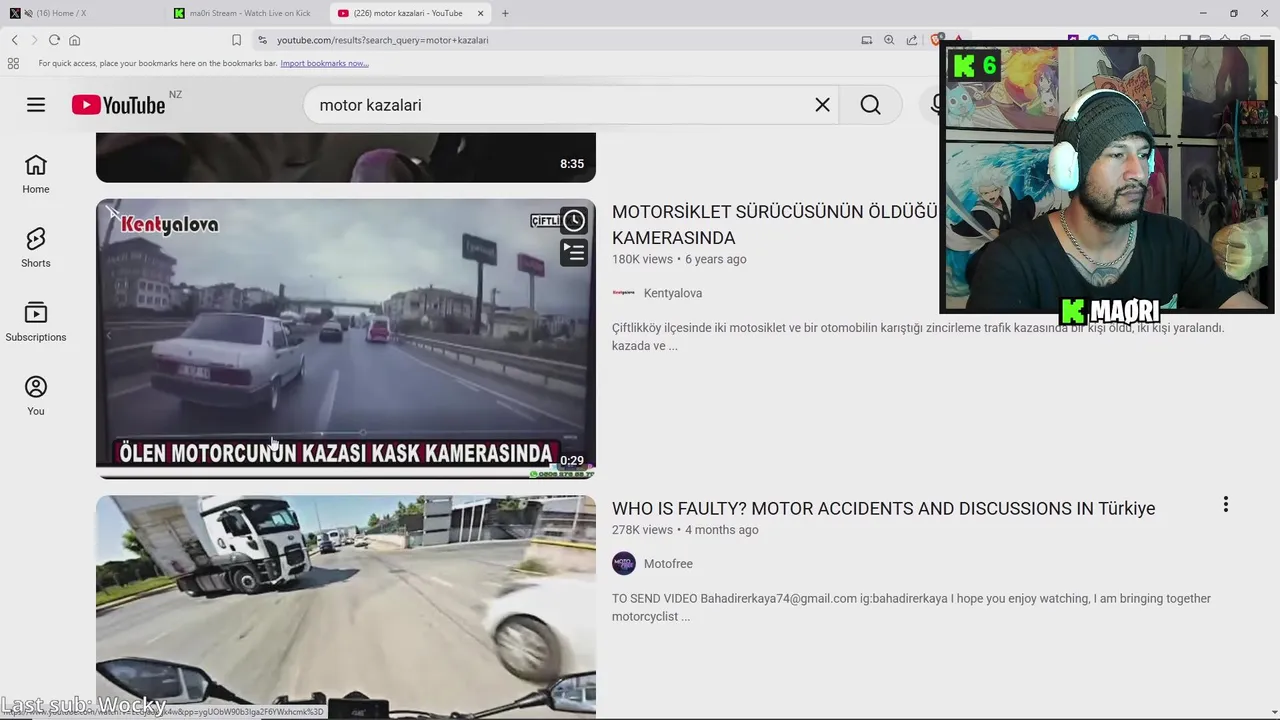The height and width of the screenshot is (720, 1280).
Task: Close the motor kazalari YouTube tab
Action: point(481,13)
